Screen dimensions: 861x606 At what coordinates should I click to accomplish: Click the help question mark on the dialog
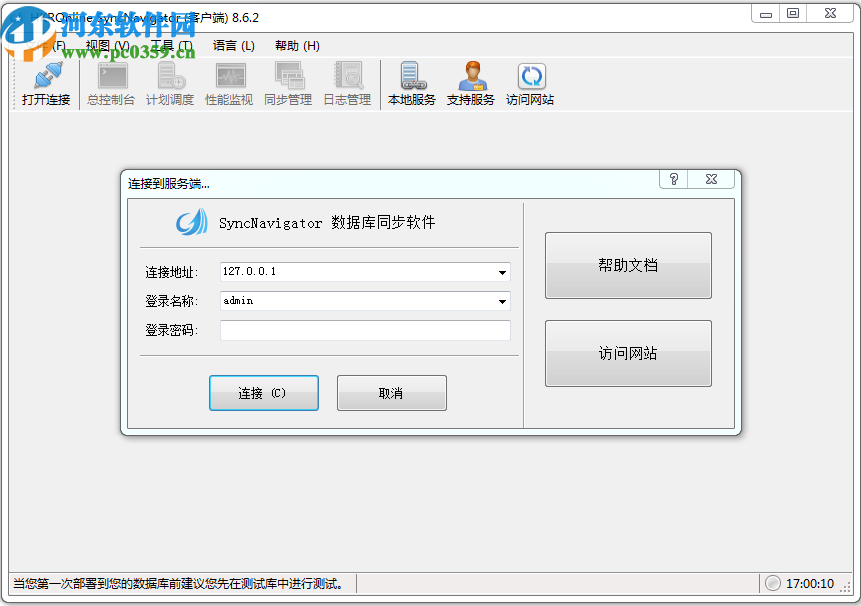tap(673, 178)
